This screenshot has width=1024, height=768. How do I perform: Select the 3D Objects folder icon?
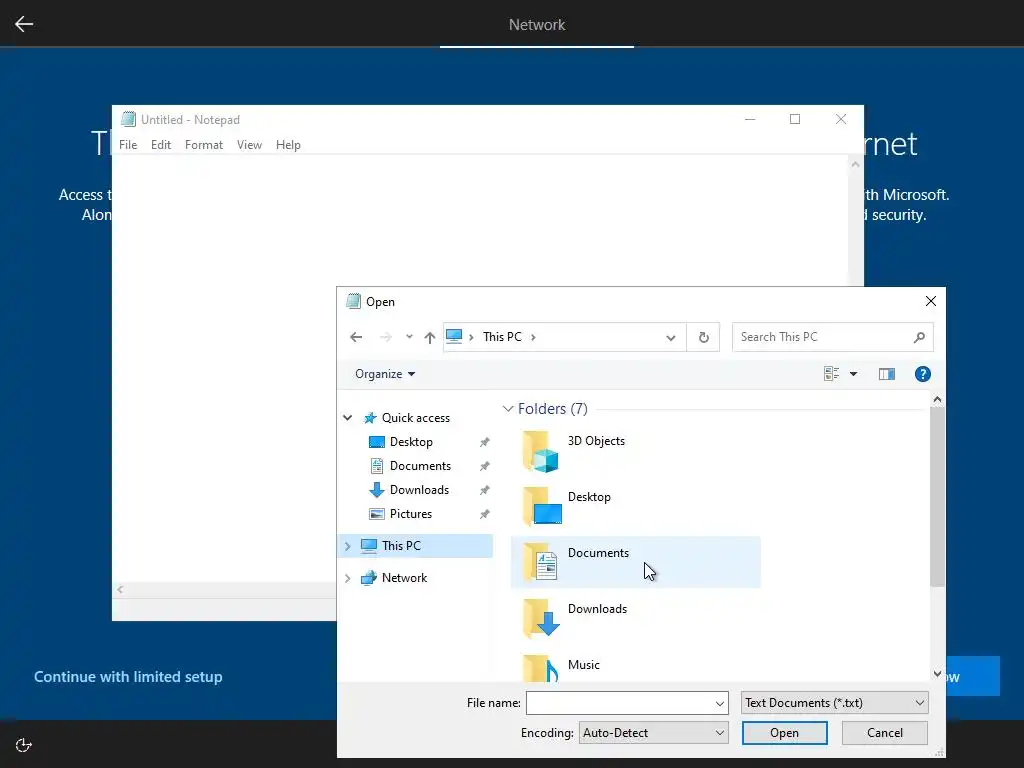(x=541, y=451)
